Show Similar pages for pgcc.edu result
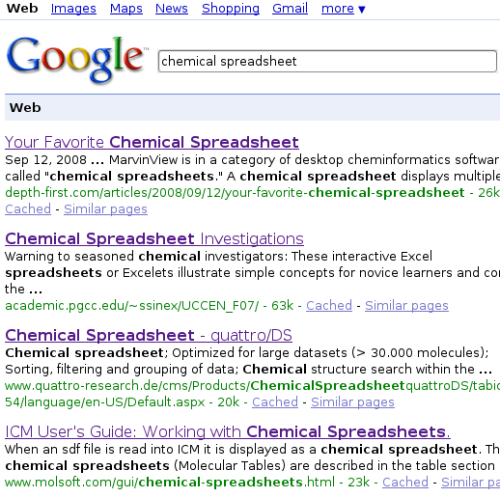Image resolution: width=500 pixels, height=498 pixels. 407,306
